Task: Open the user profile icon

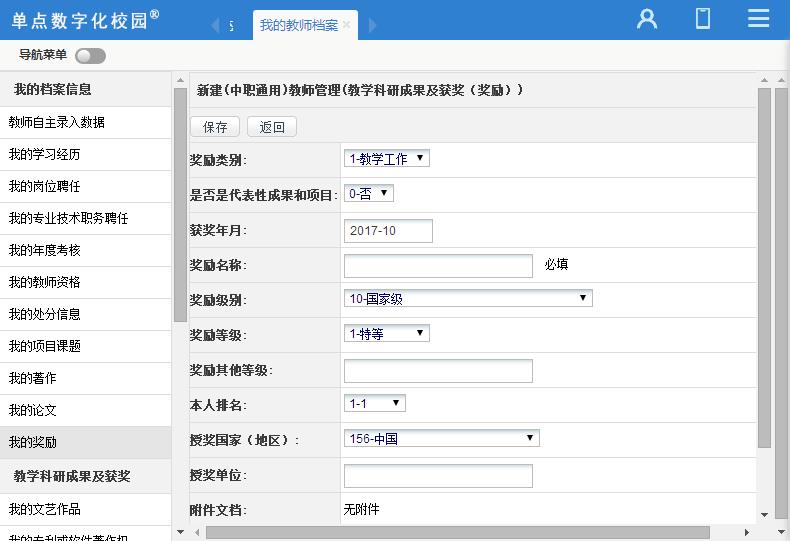Action: point(647,19)
